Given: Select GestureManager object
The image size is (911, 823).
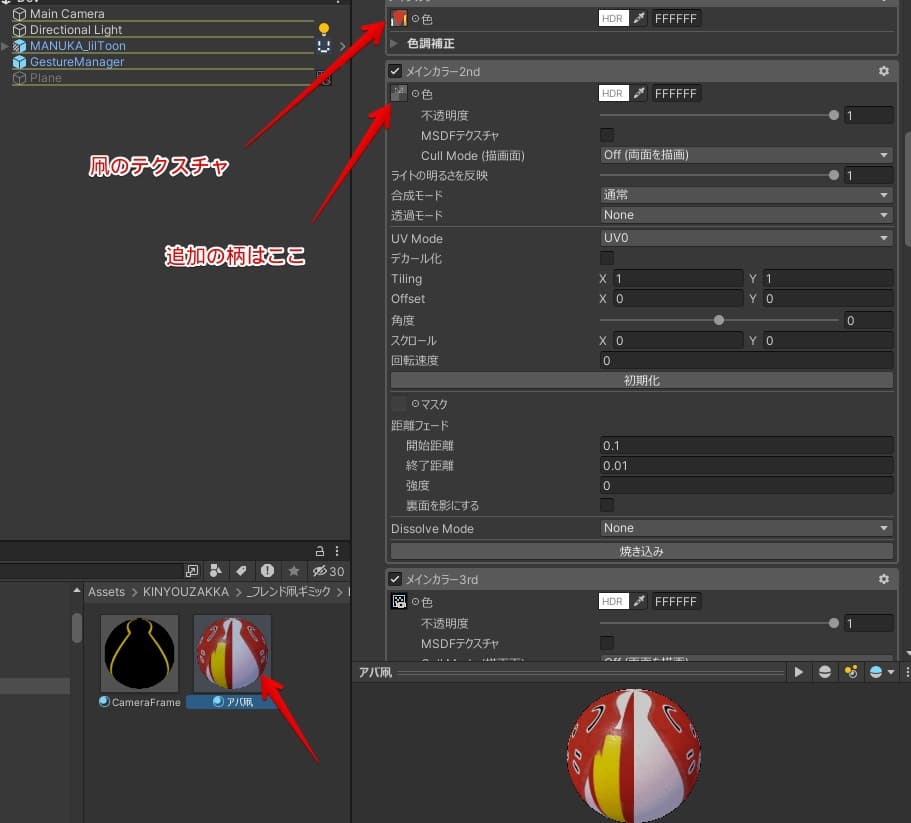Looking at the screenshot, I should point(77,62).
